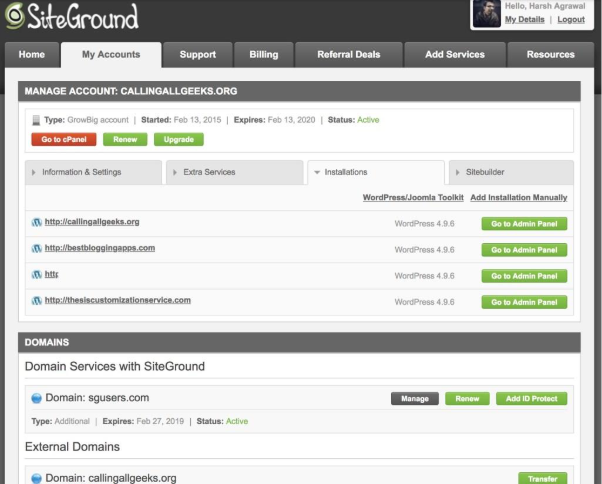Go to Admin Panel for truncated http site
This screenshot has width=602, height=484.
[x=524, y=276]
